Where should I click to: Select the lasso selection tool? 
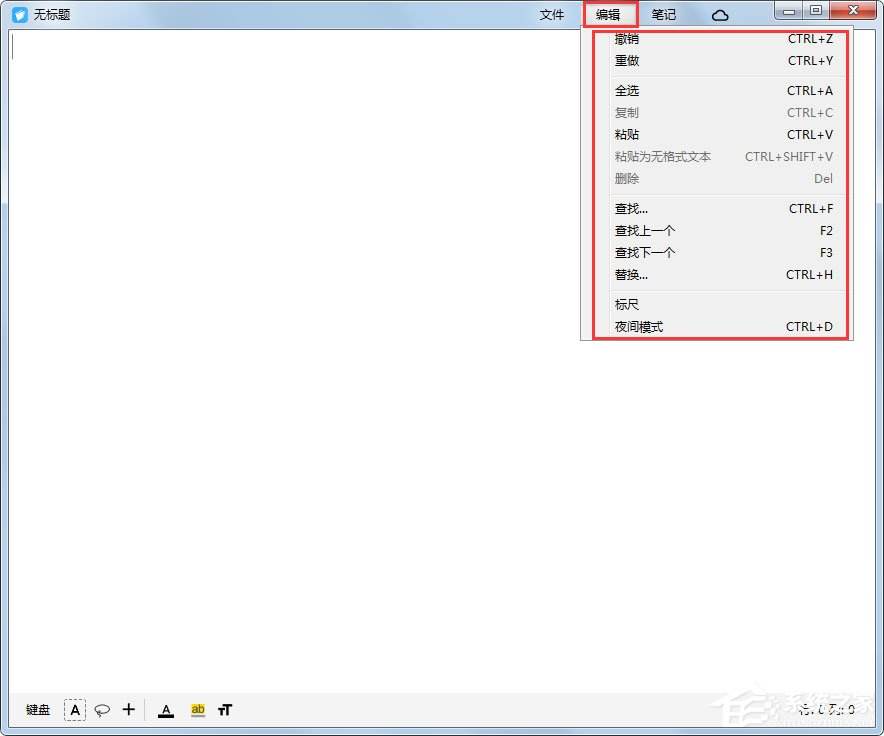click(102, 710)
